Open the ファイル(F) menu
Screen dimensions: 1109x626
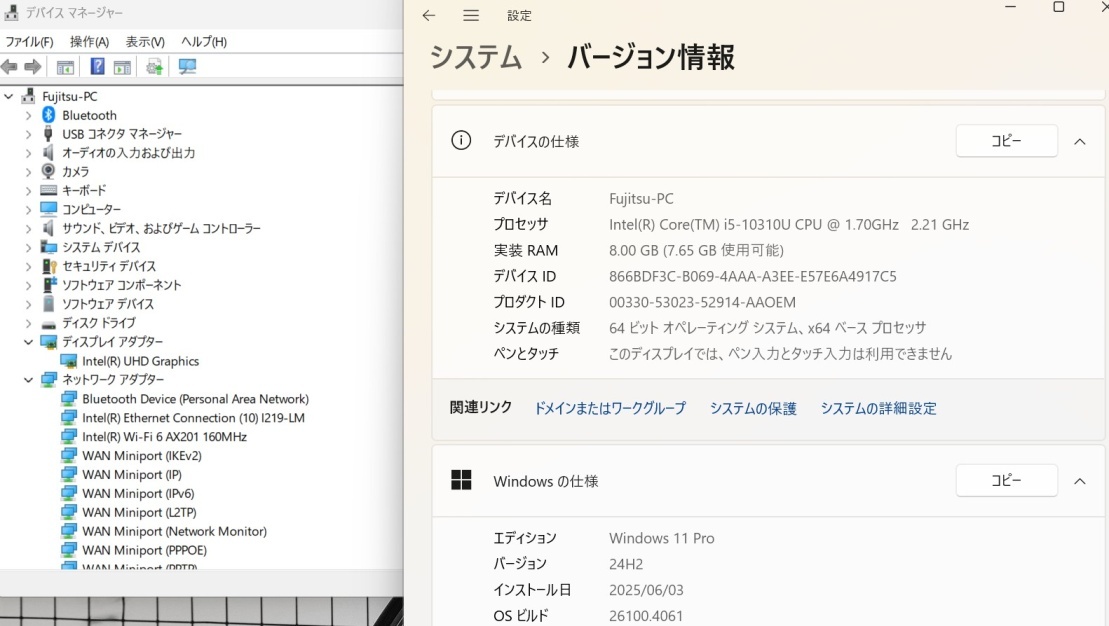(x=29, y=42)
